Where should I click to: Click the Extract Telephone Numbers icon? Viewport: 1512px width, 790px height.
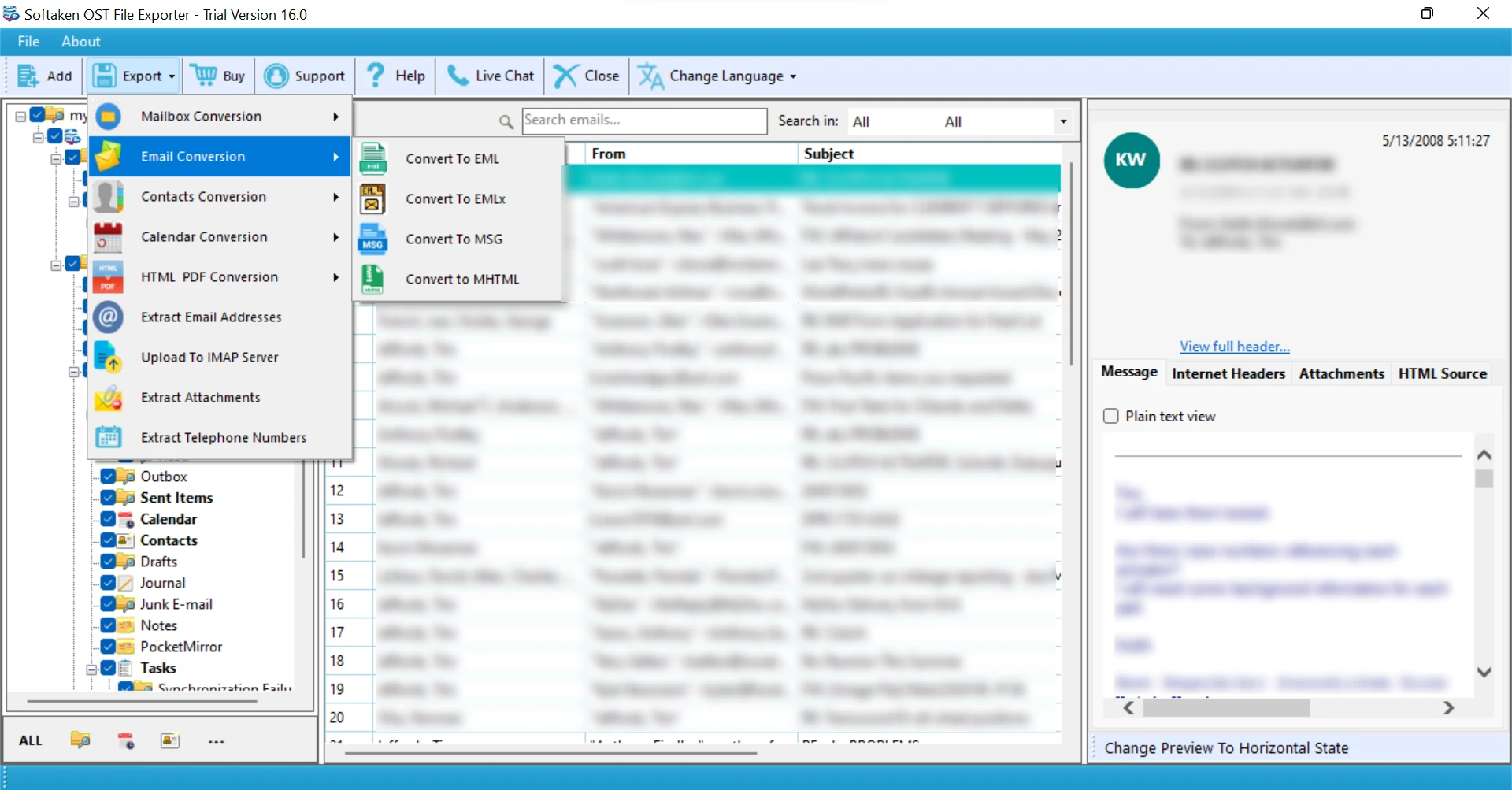pos(109,438)
